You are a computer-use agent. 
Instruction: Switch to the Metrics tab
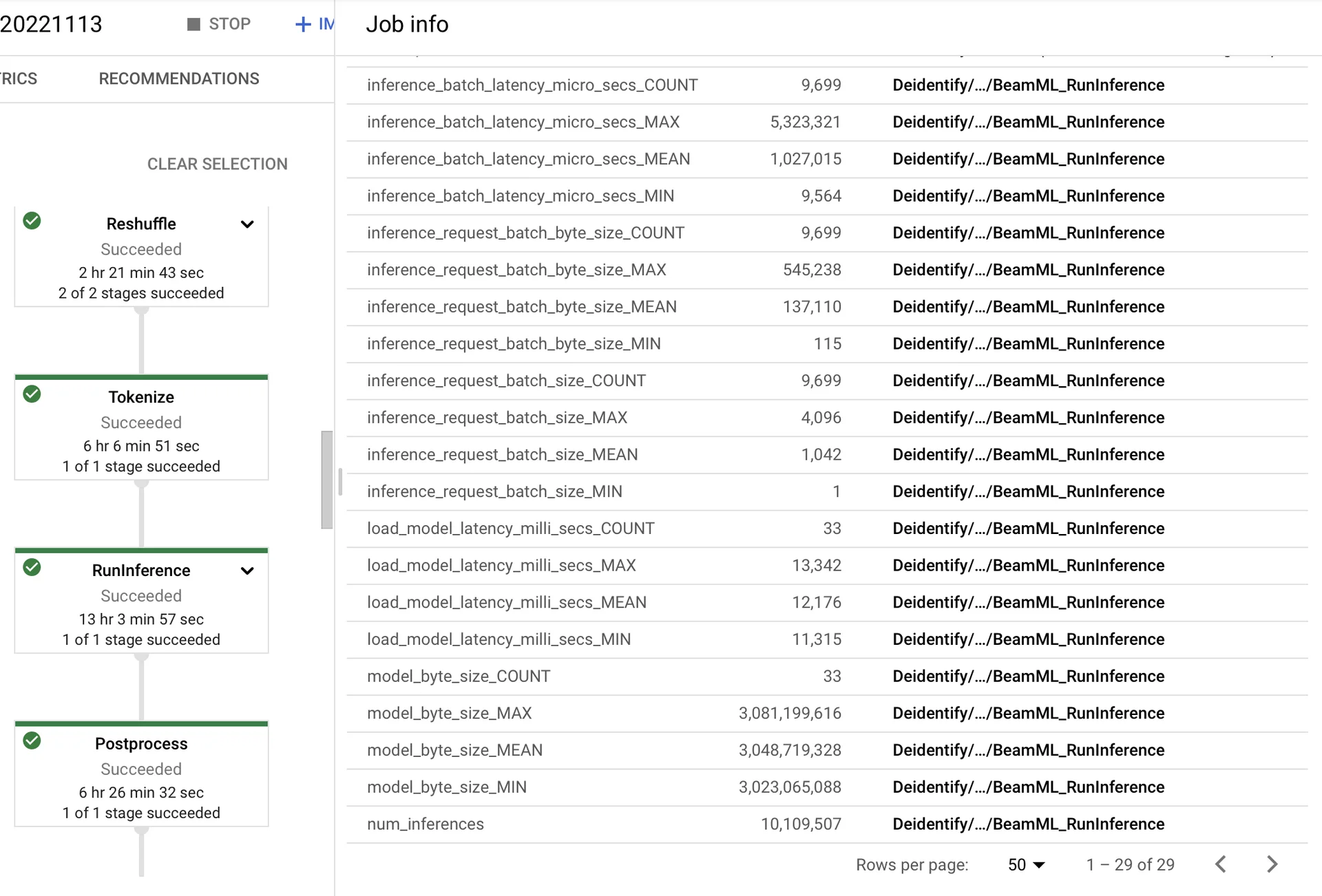[19, 78]
